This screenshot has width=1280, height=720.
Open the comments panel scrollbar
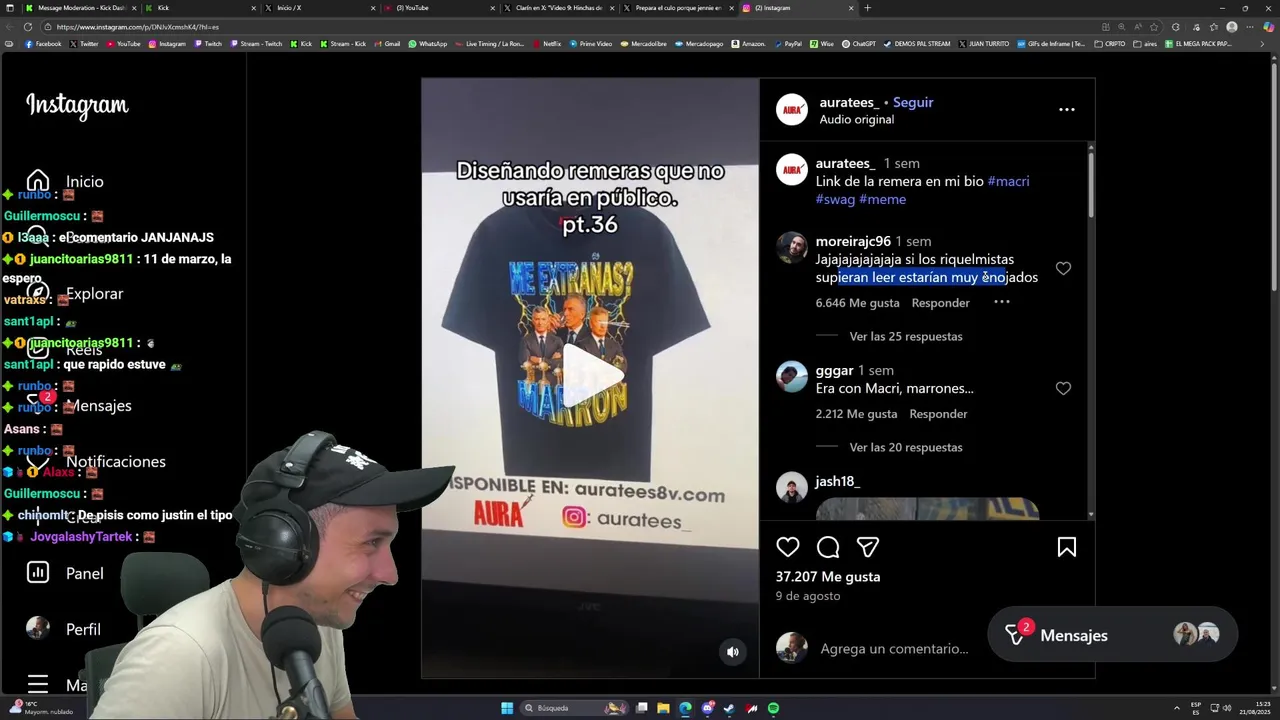tap(1090, 183)
